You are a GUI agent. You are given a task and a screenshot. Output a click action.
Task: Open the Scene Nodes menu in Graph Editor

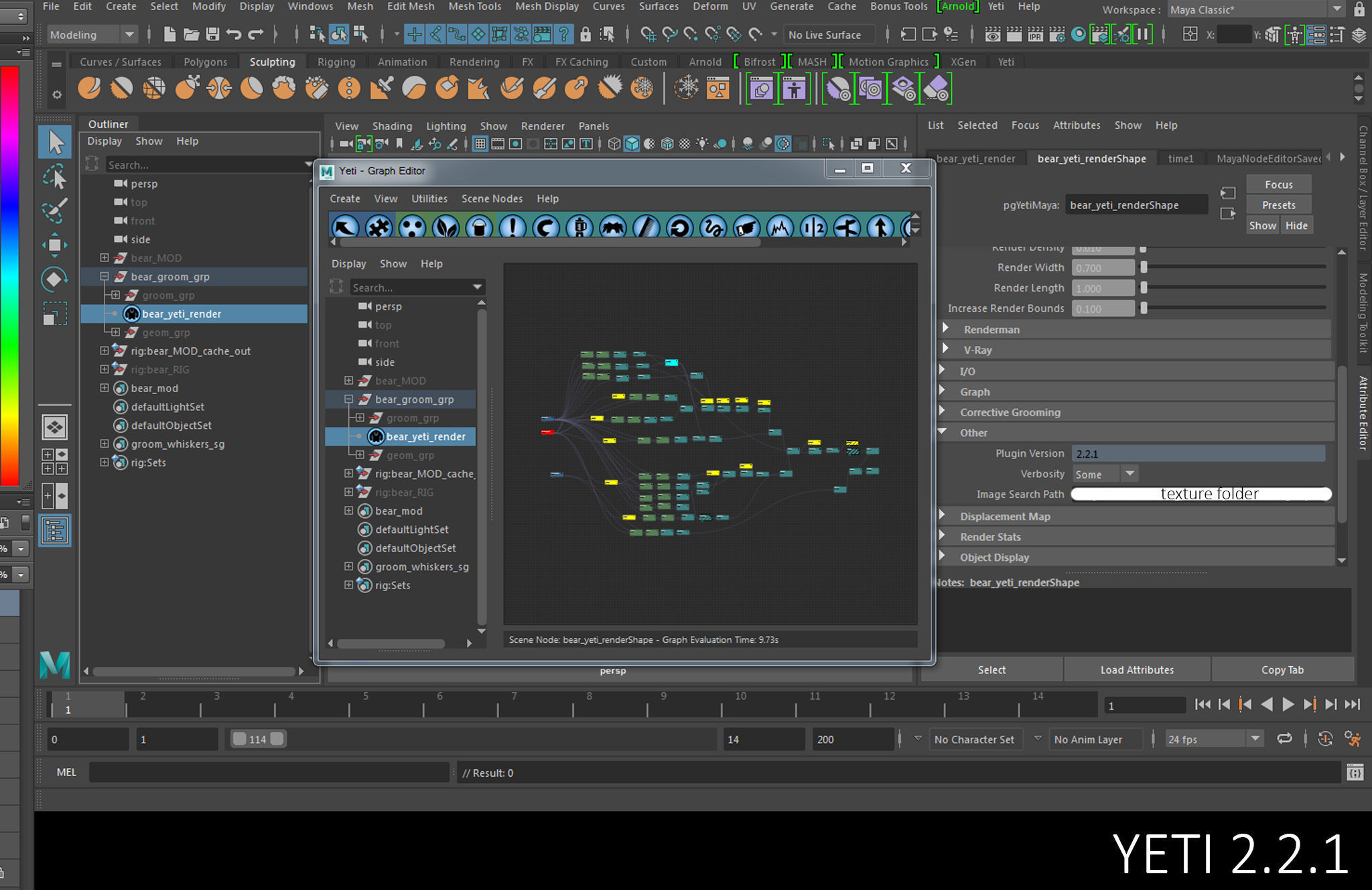tap(492, 198)
